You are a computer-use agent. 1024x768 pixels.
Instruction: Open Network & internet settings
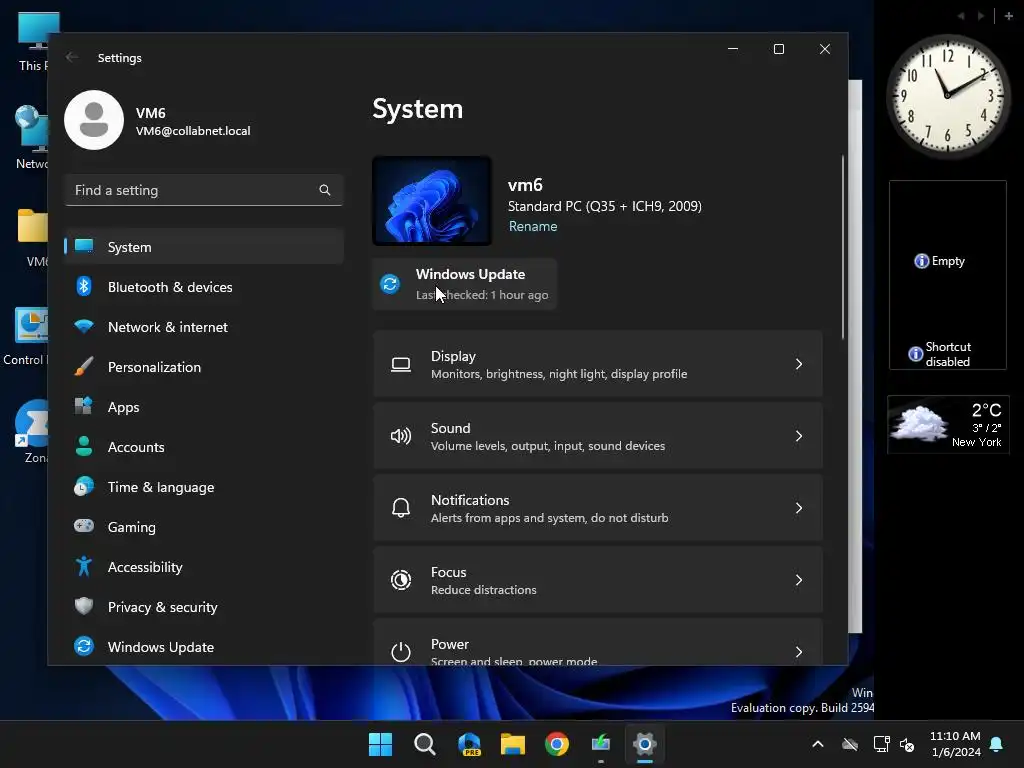(x=204, y=327)
